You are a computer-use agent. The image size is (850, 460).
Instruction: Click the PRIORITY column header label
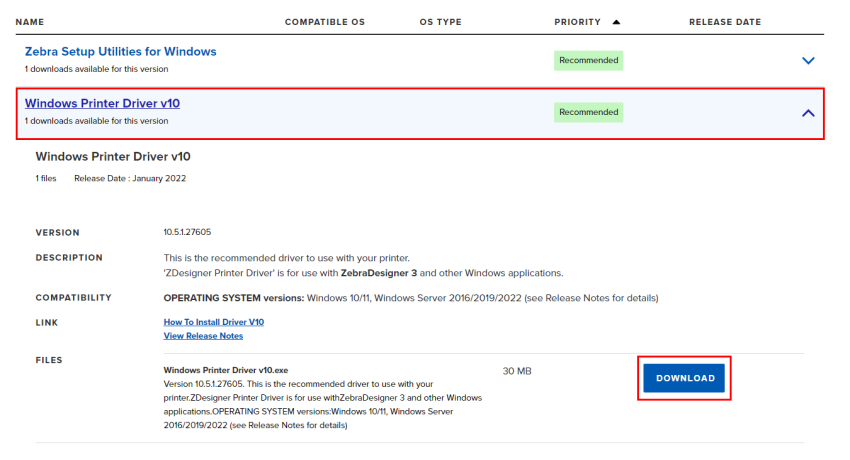tap(577, 22)
